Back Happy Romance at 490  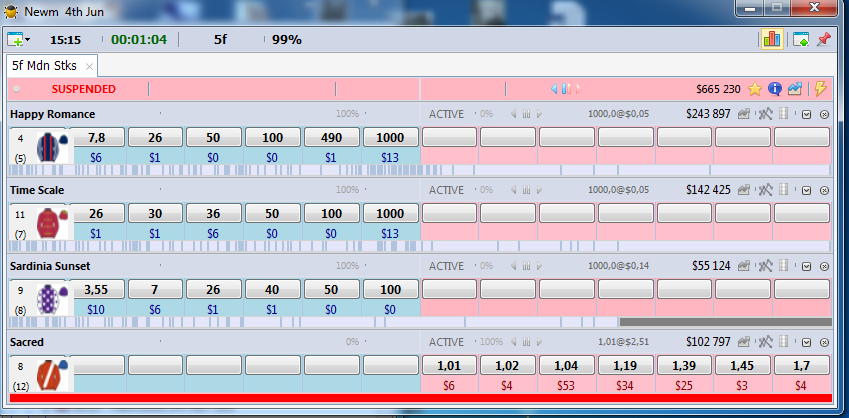(x=331, y=138)
